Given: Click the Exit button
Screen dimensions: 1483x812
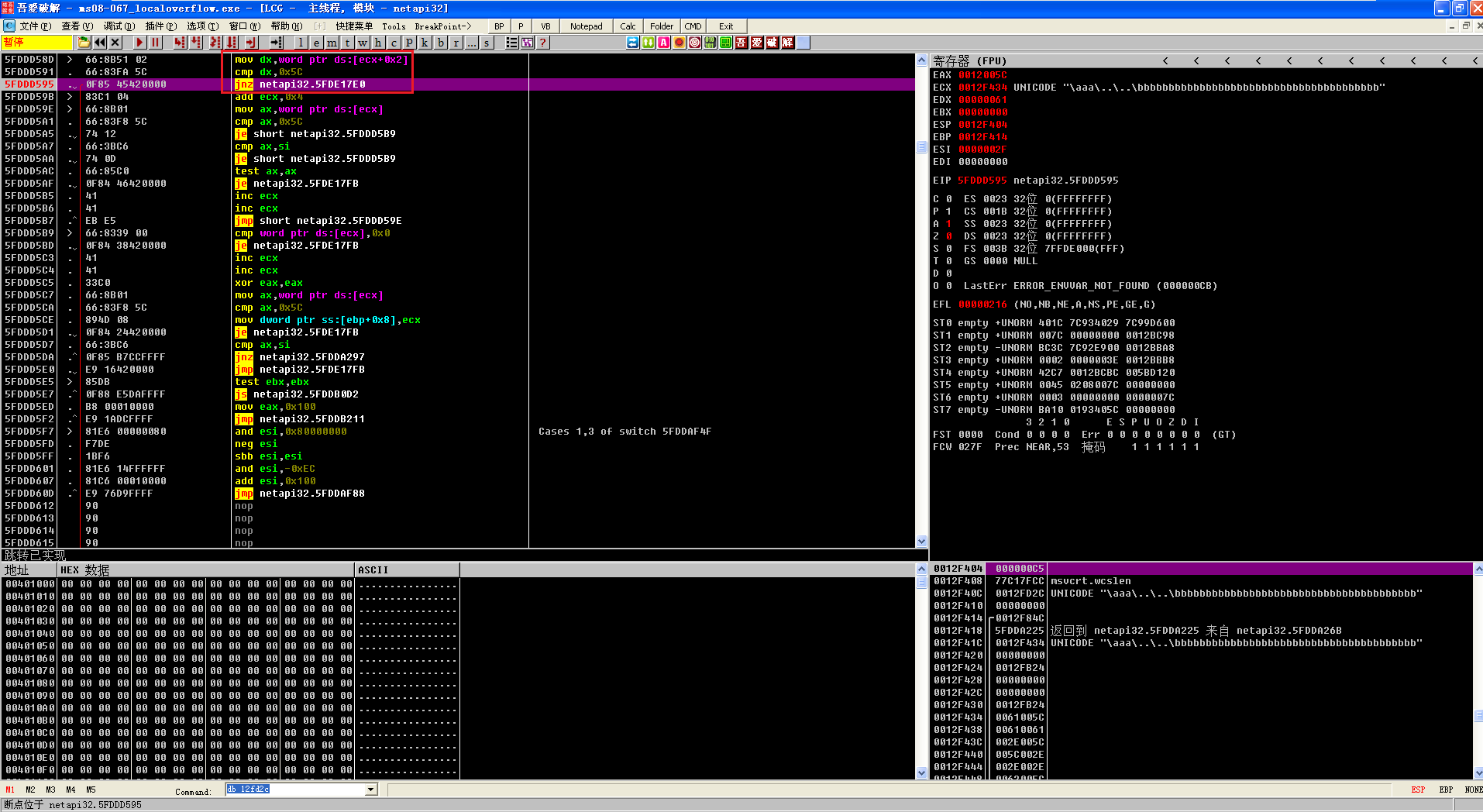Looking at the screenshot, I should 726,26.
